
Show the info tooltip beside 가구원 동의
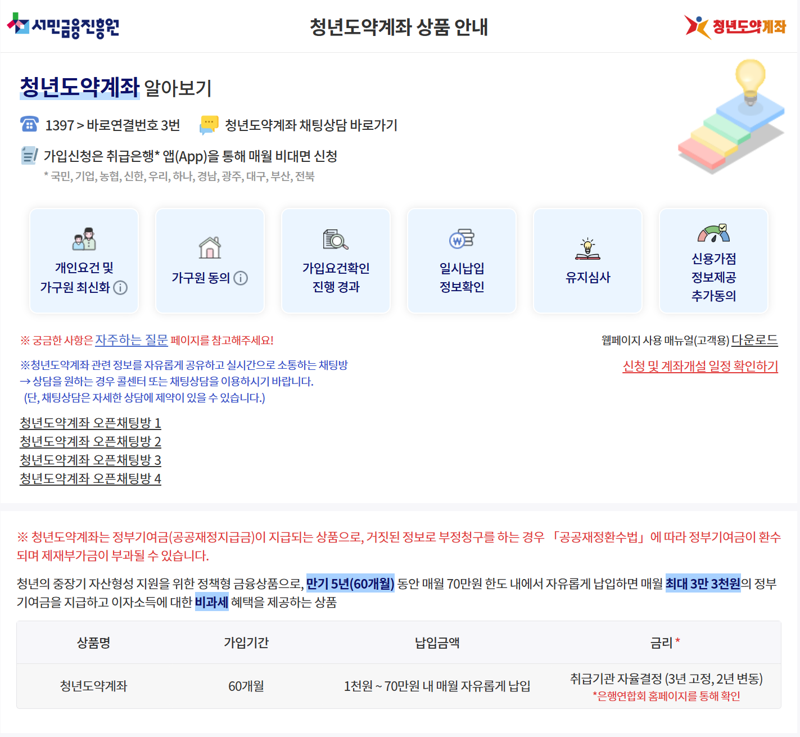[x=240, y=277]
